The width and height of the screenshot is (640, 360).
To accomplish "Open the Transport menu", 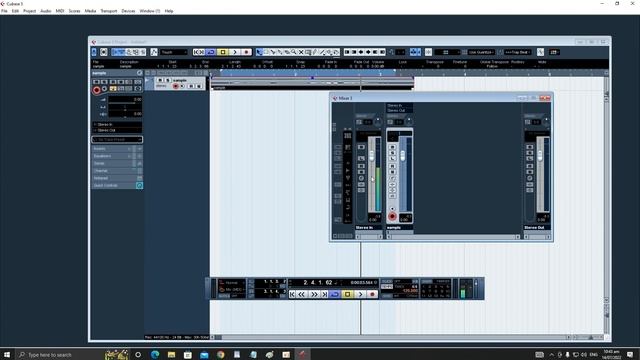I will (x=109, y=11).
